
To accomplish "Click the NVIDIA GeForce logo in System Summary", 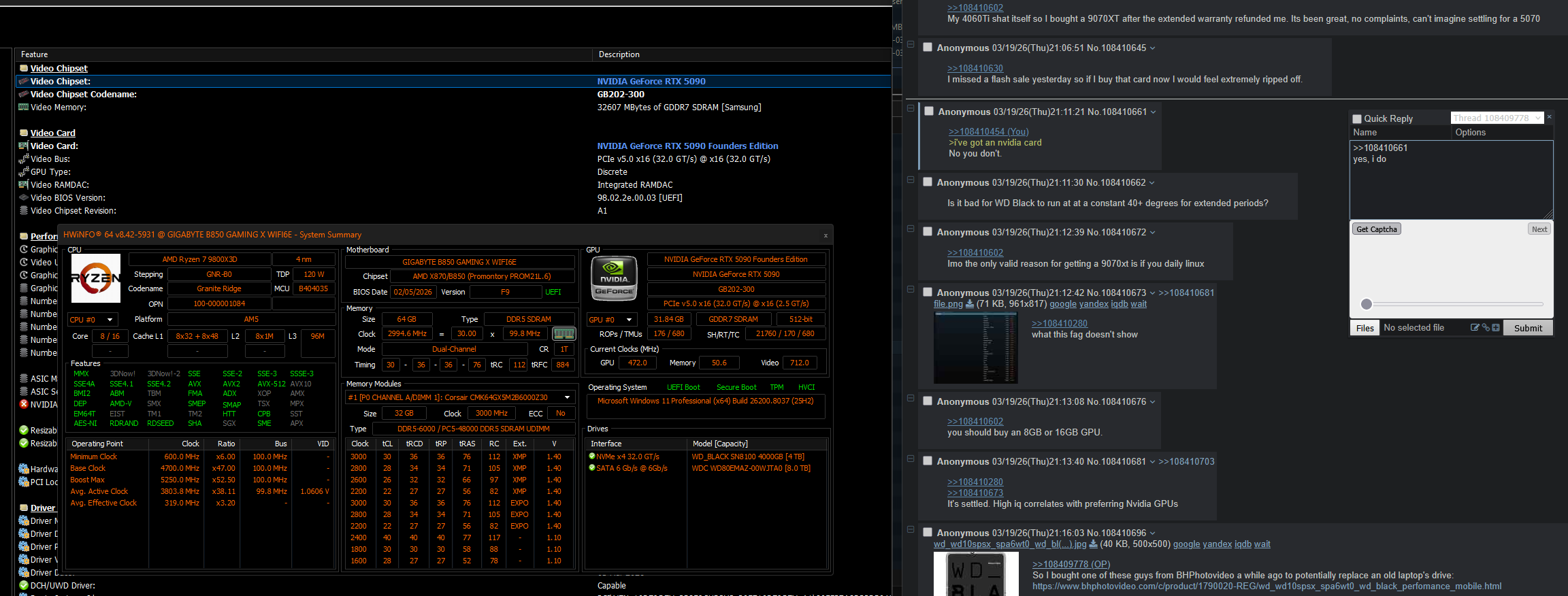I will (x=614, y=278).
